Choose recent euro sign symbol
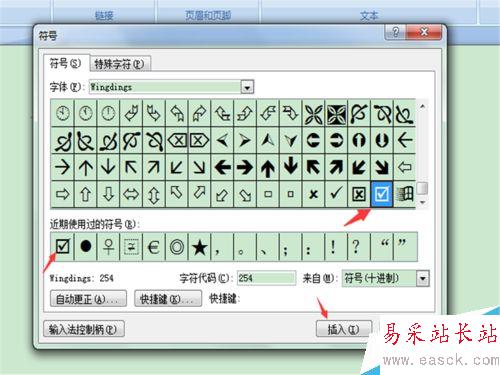This screenshot has width=500, height=375. pos(154,247)
